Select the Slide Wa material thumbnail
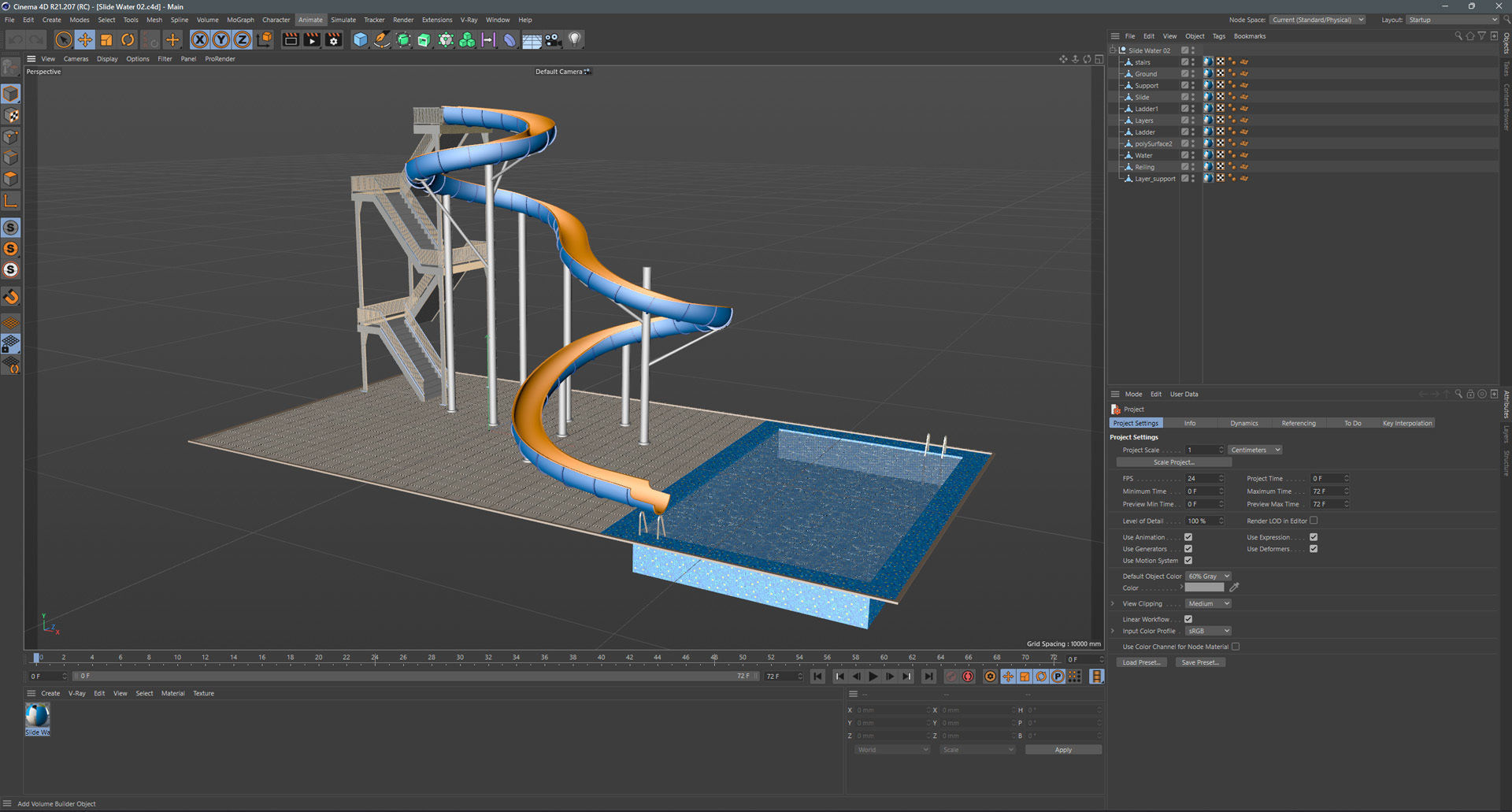The height and width of the screenshot is (812, 1512). pyautogui.click(x=37, y=715)
